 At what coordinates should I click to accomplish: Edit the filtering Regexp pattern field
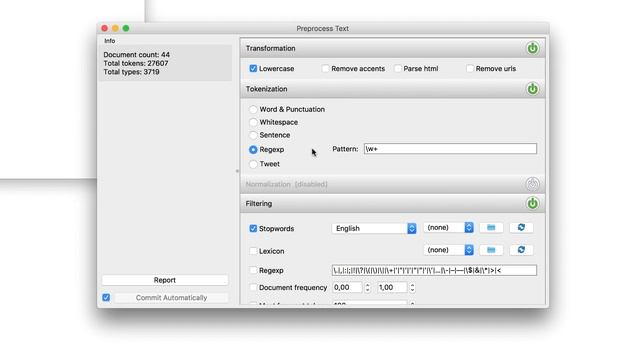pos(434,270)
